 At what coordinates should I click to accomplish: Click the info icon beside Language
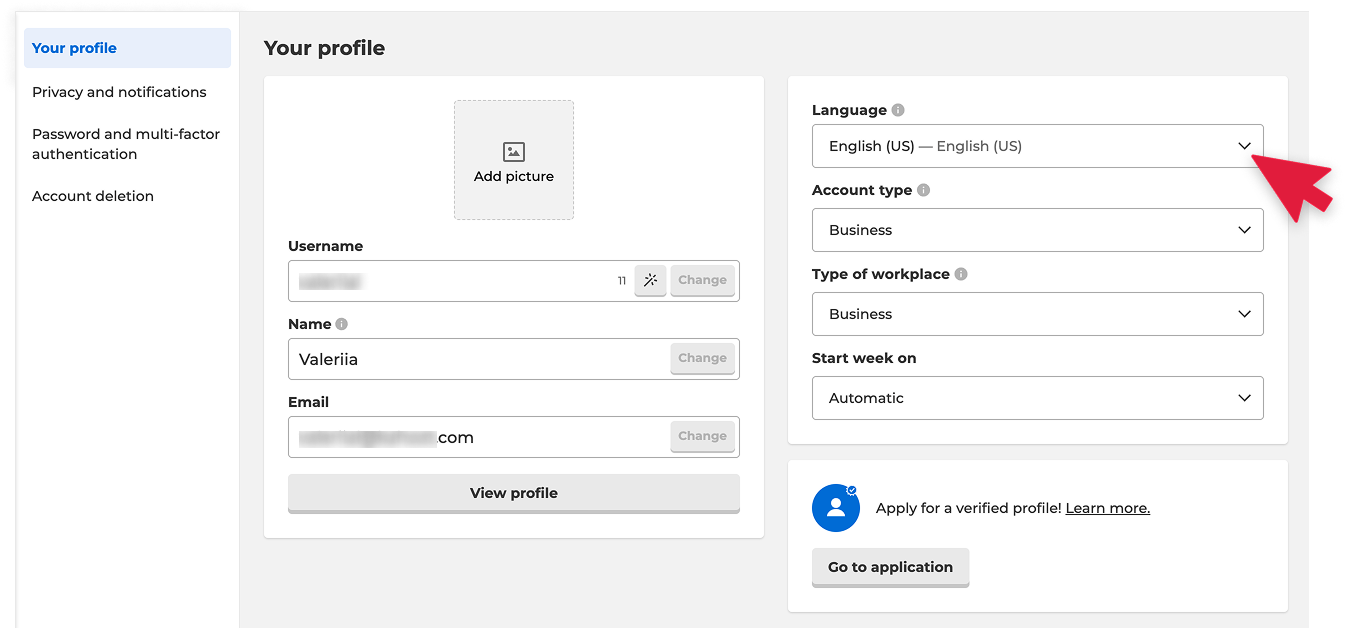tap(898, 110)
